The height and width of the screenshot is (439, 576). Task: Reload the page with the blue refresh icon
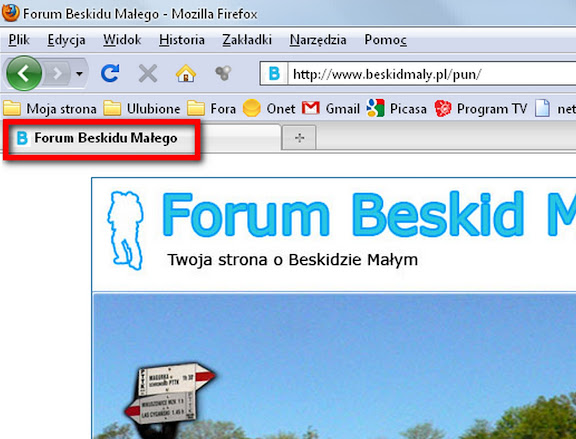[110, 73]
